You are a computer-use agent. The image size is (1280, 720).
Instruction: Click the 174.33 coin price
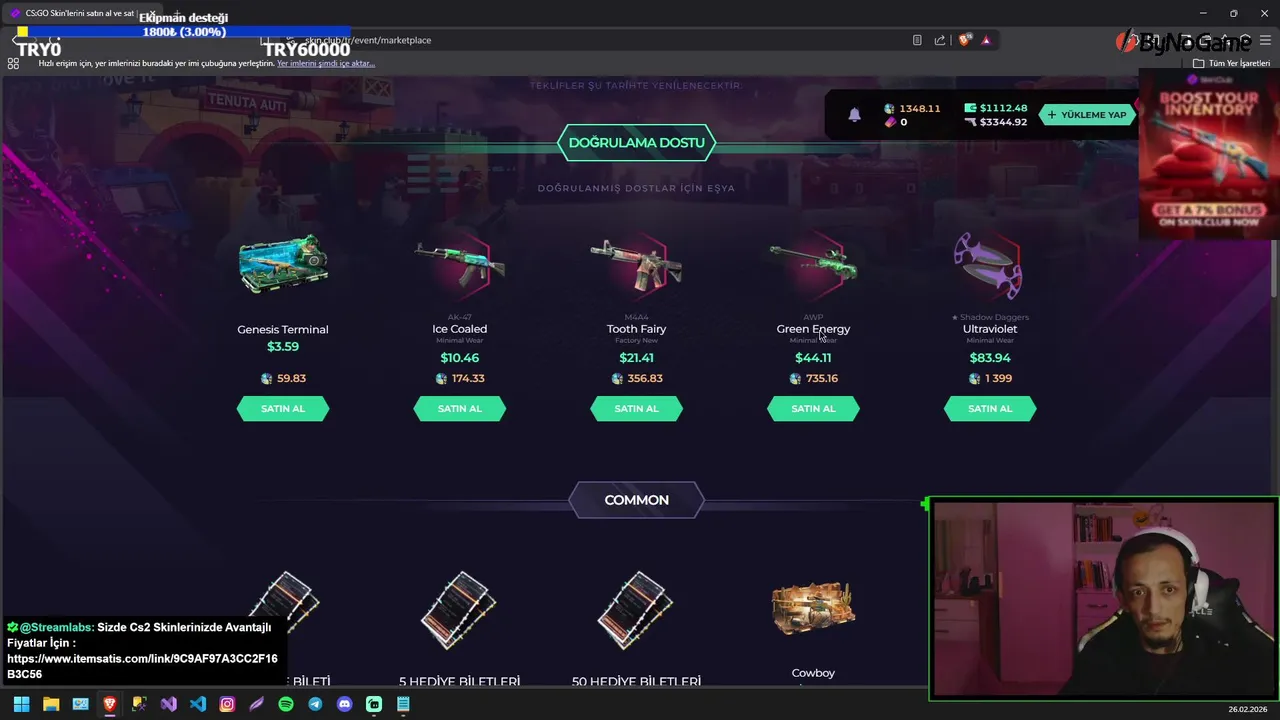coord(468,379)
